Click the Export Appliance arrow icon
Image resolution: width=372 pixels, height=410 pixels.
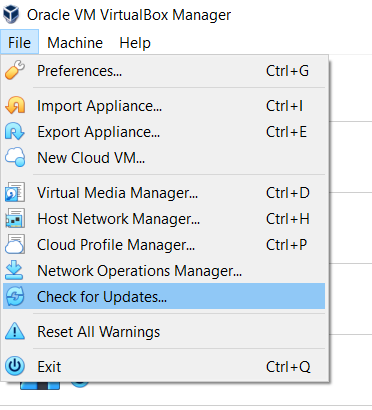click(x=15, y=131)
